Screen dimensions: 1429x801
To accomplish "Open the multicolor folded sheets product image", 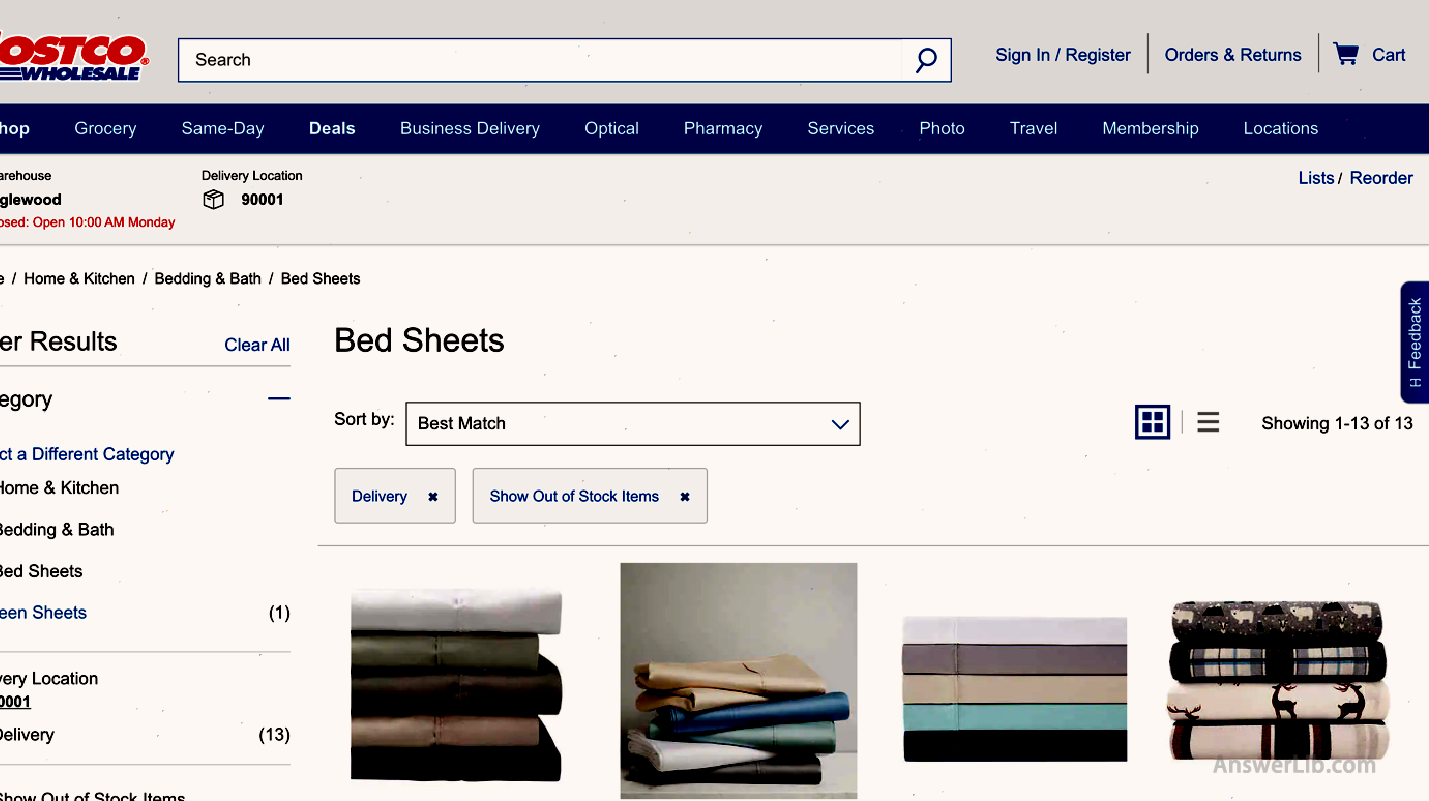I will click(x=739, y=681).
